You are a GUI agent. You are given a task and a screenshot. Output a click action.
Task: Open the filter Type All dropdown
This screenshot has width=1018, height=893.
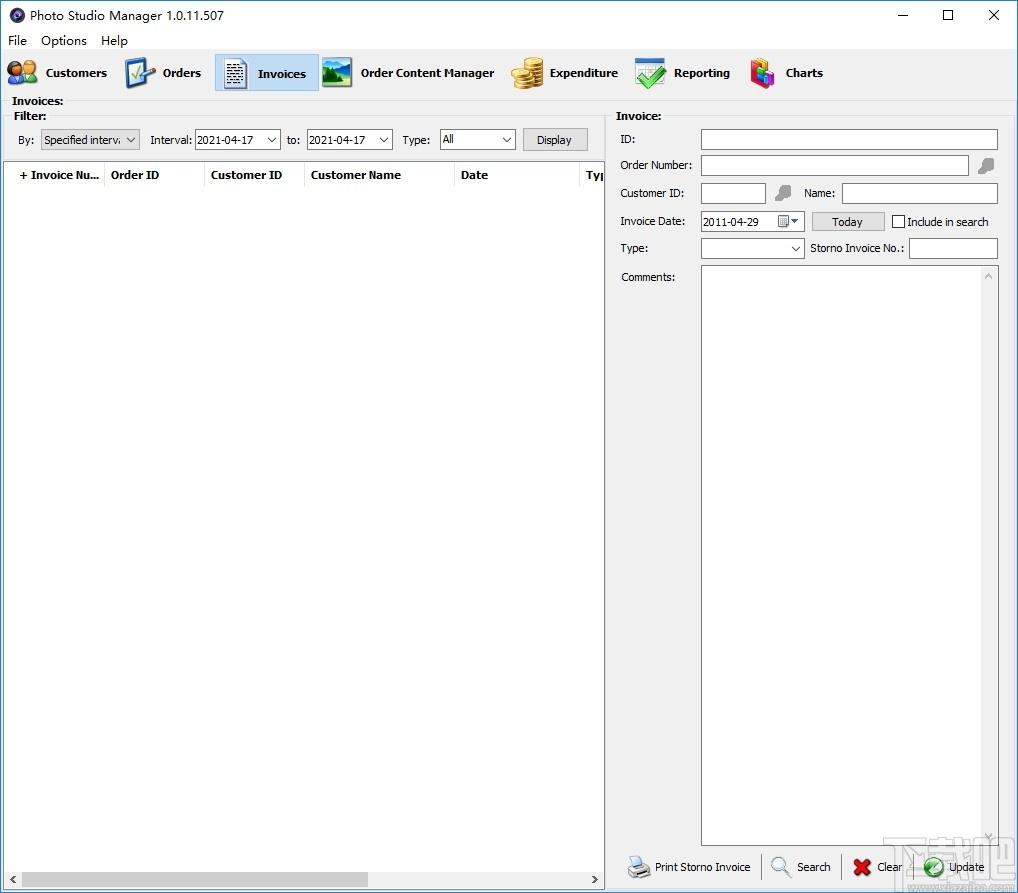(477, 140)
